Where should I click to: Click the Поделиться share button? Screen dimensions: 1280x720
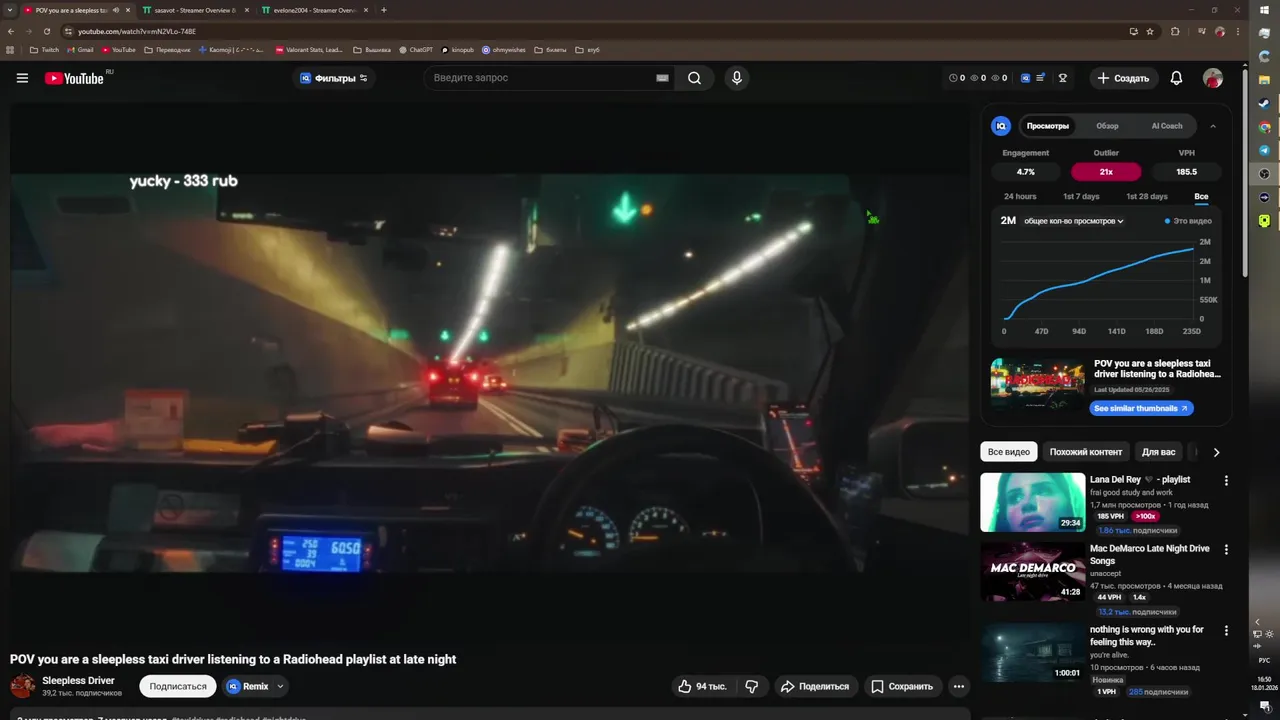click(815, 686)
